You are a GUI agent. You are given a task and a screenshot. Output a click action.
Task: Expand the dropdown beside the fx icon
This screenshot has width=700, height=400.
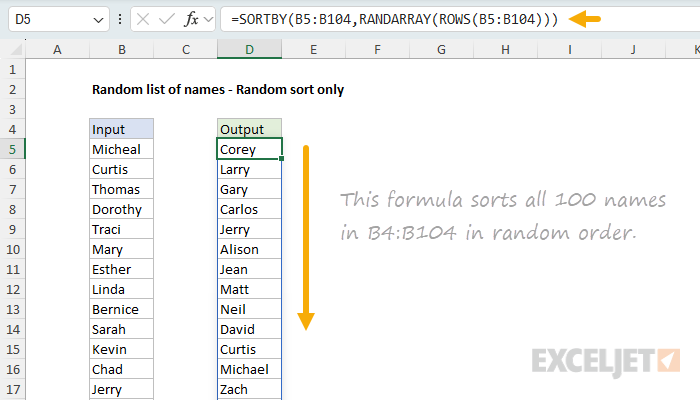(208, 19)
